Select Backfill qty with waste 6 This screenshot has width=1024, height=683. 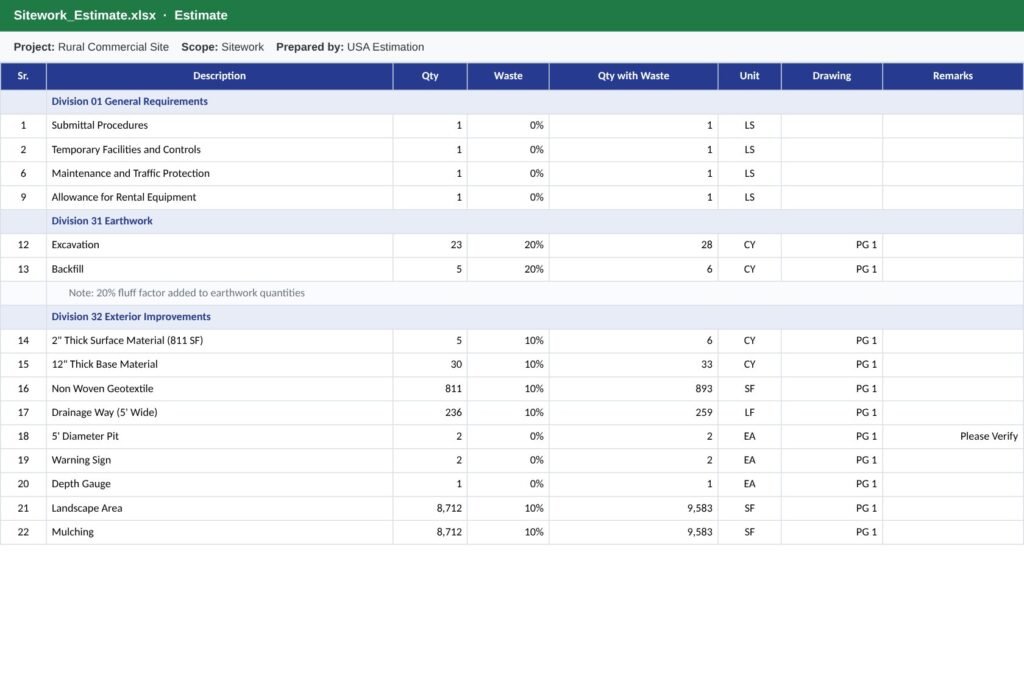633,269
